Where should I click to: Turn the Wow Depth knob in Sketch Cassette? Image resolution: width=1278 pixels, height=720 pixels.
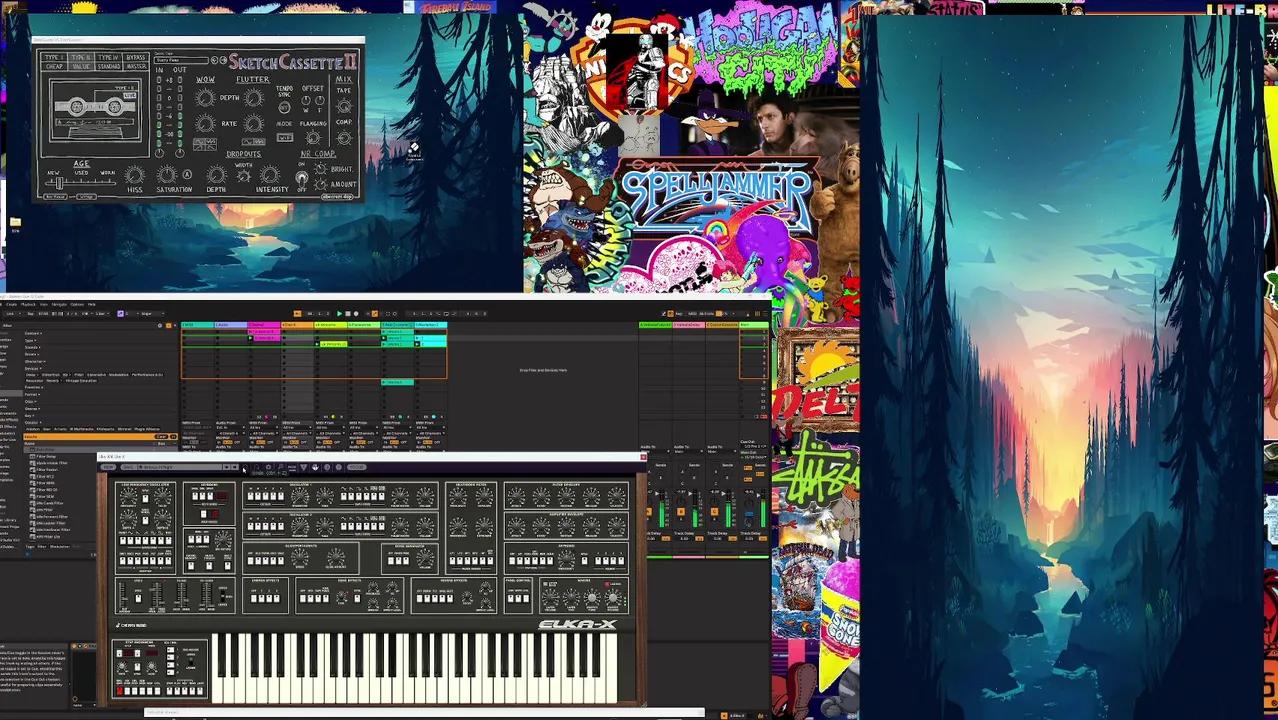[205, 98]
